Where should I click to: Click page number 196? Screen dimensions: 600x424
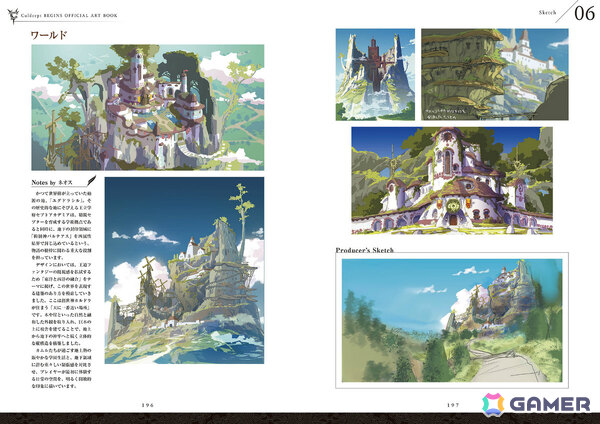pyautogui.click(x=147, y=405)
